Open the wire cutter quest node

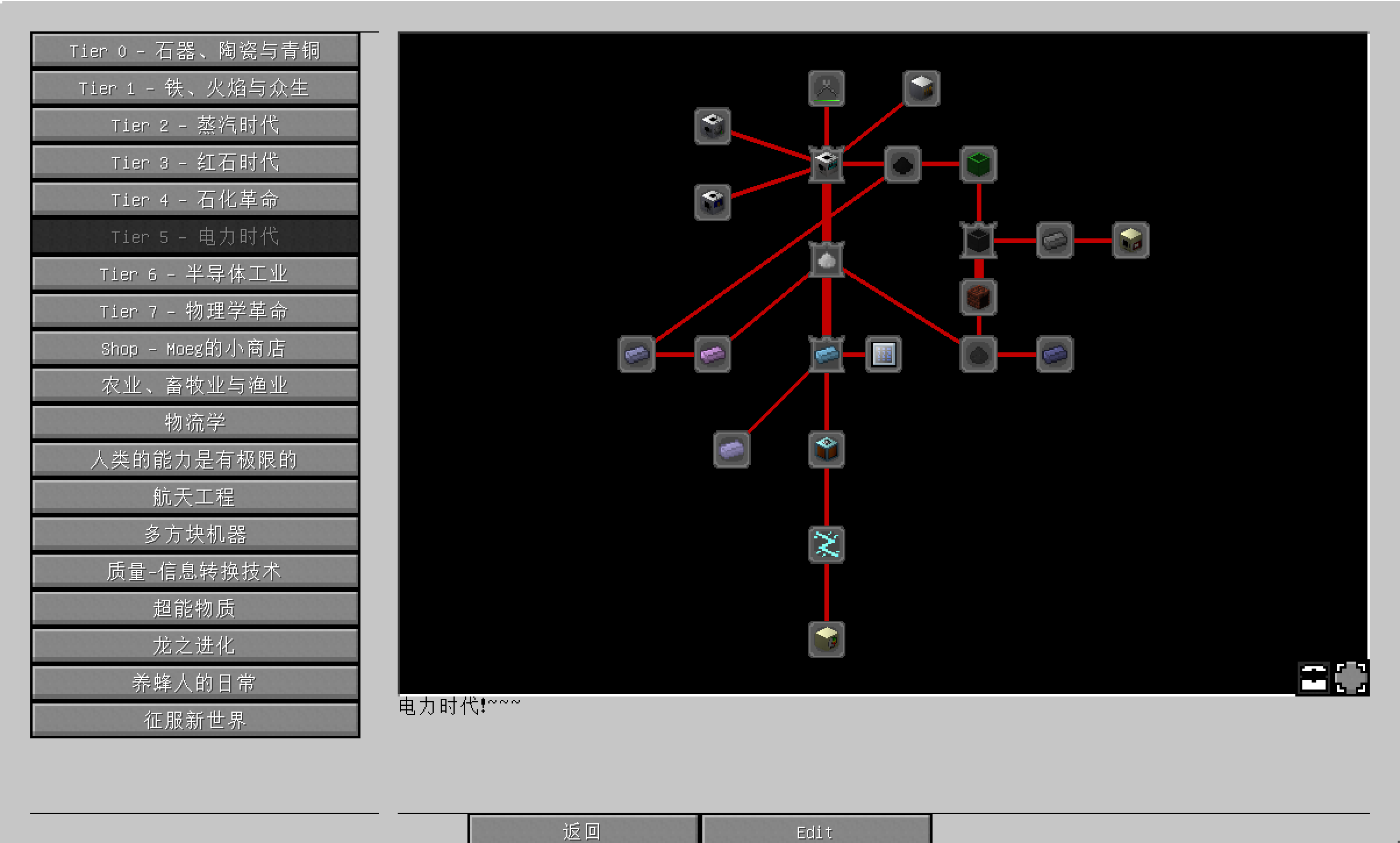tap(826, 88)
